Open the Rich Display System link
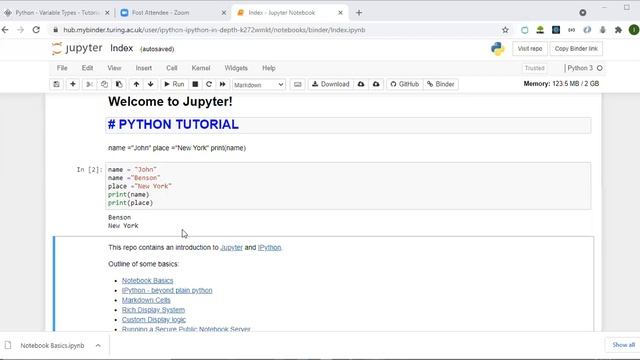This screenshot has width=640, height=360. [x=153, y=310]
